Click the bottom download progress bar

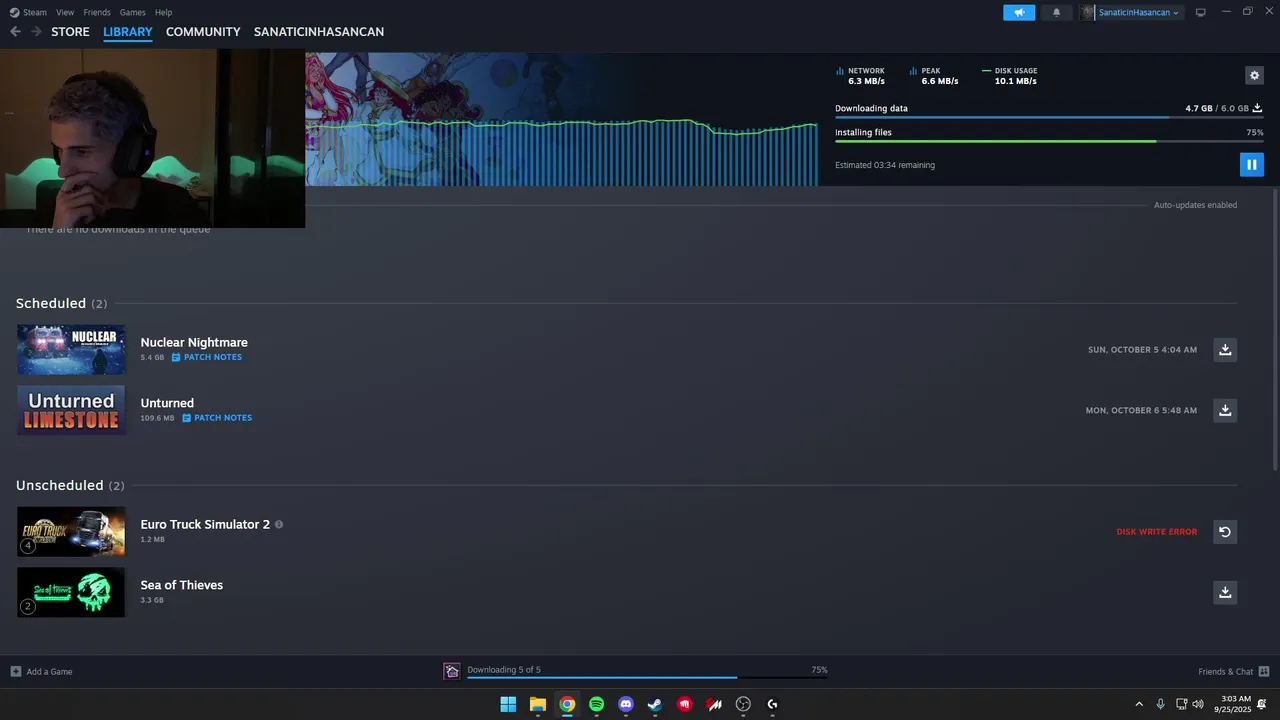647,678
